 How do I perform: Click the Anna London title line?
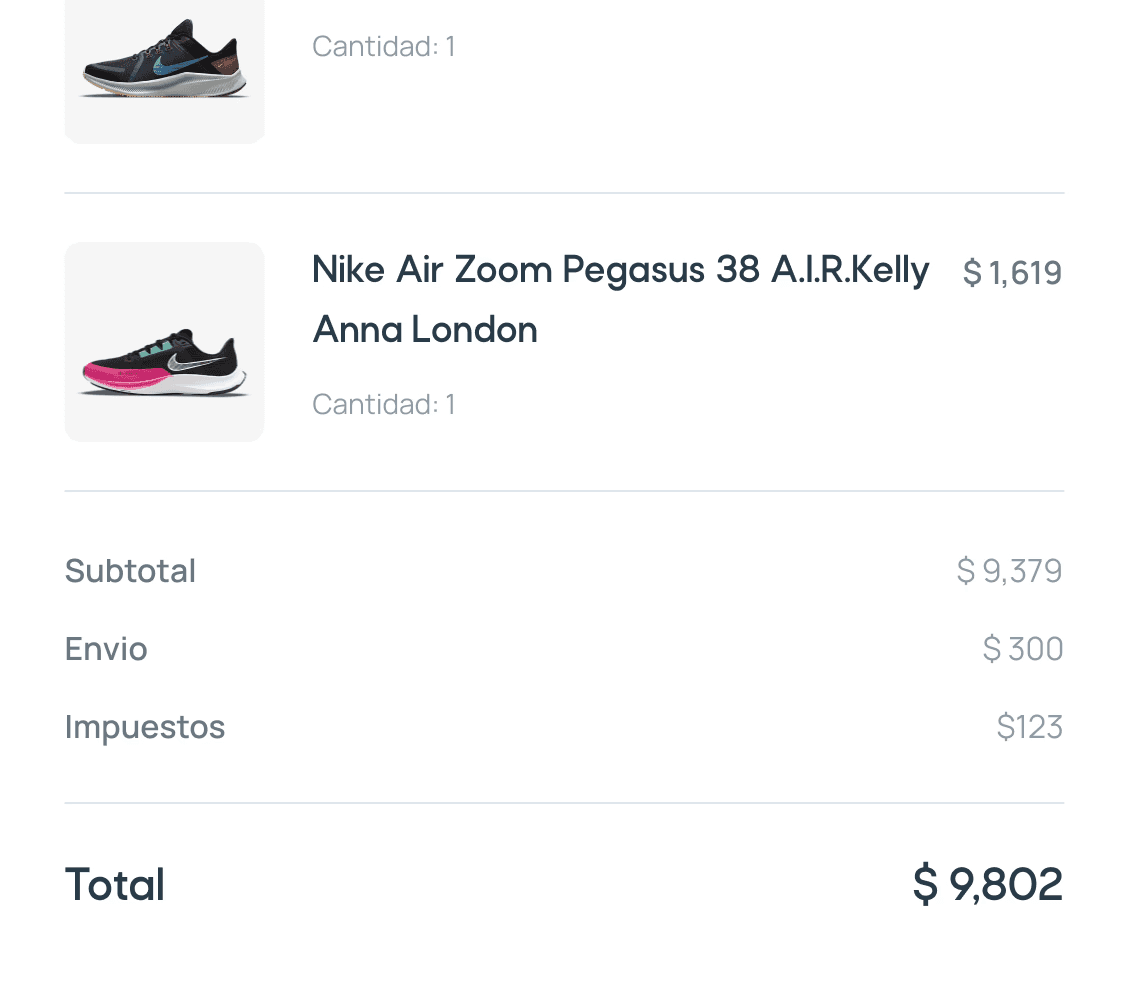click(425, 330)
